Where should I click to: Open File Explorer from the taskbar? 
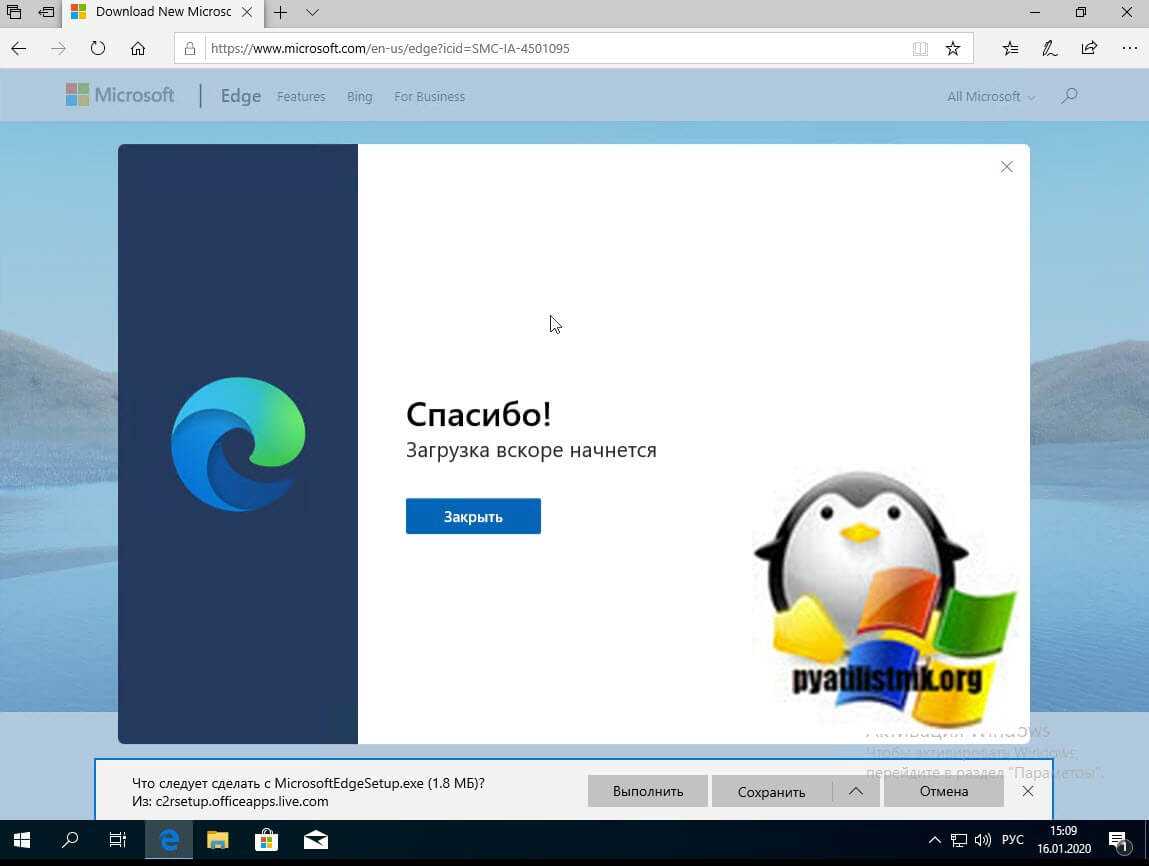[219, 840]
